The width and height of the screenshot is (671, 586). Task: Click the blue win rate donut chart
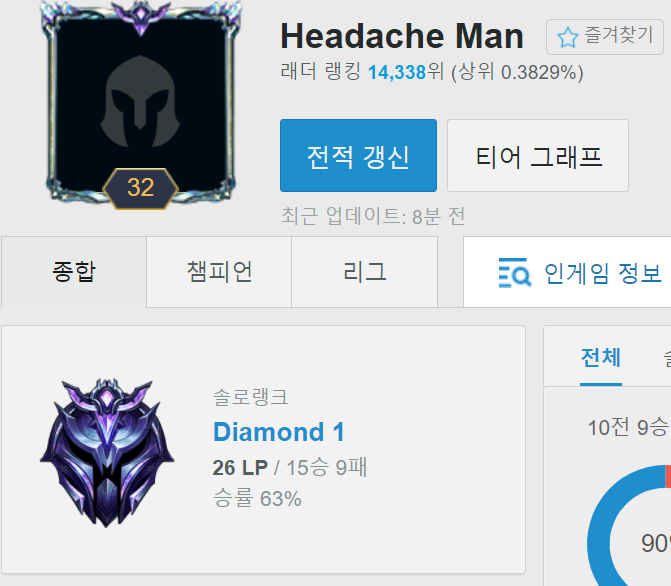click(x=629, y=526)
